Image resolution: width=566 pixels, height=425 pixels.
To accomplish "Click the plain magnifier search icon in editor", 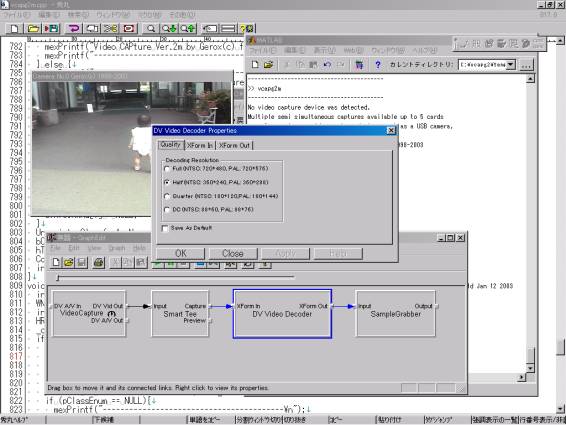I will (151, 28).
